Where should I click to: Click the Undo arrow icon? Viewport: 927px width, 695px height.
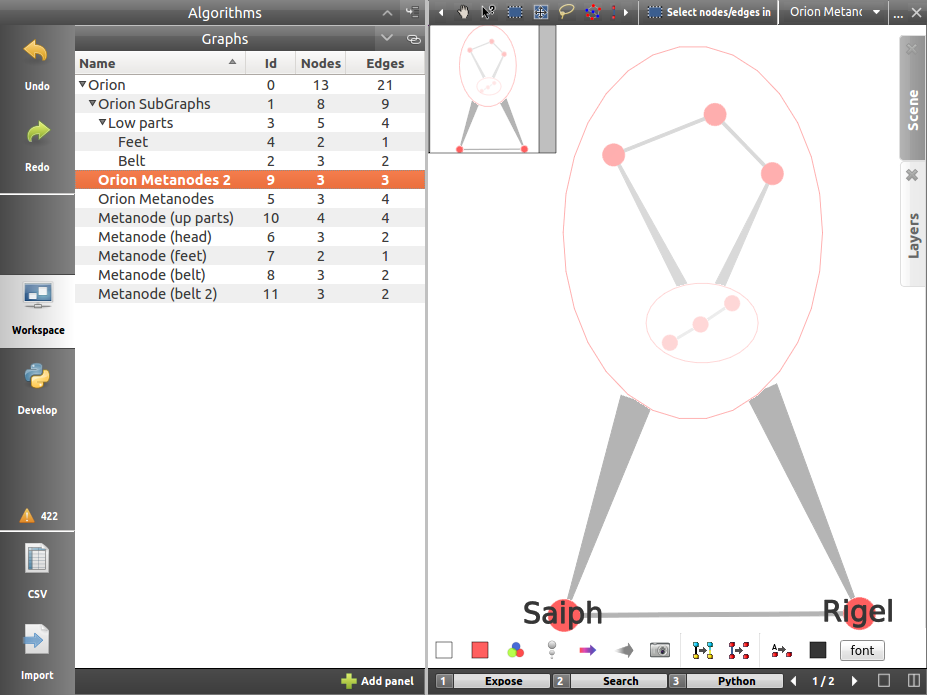click(x=36, y=52)
